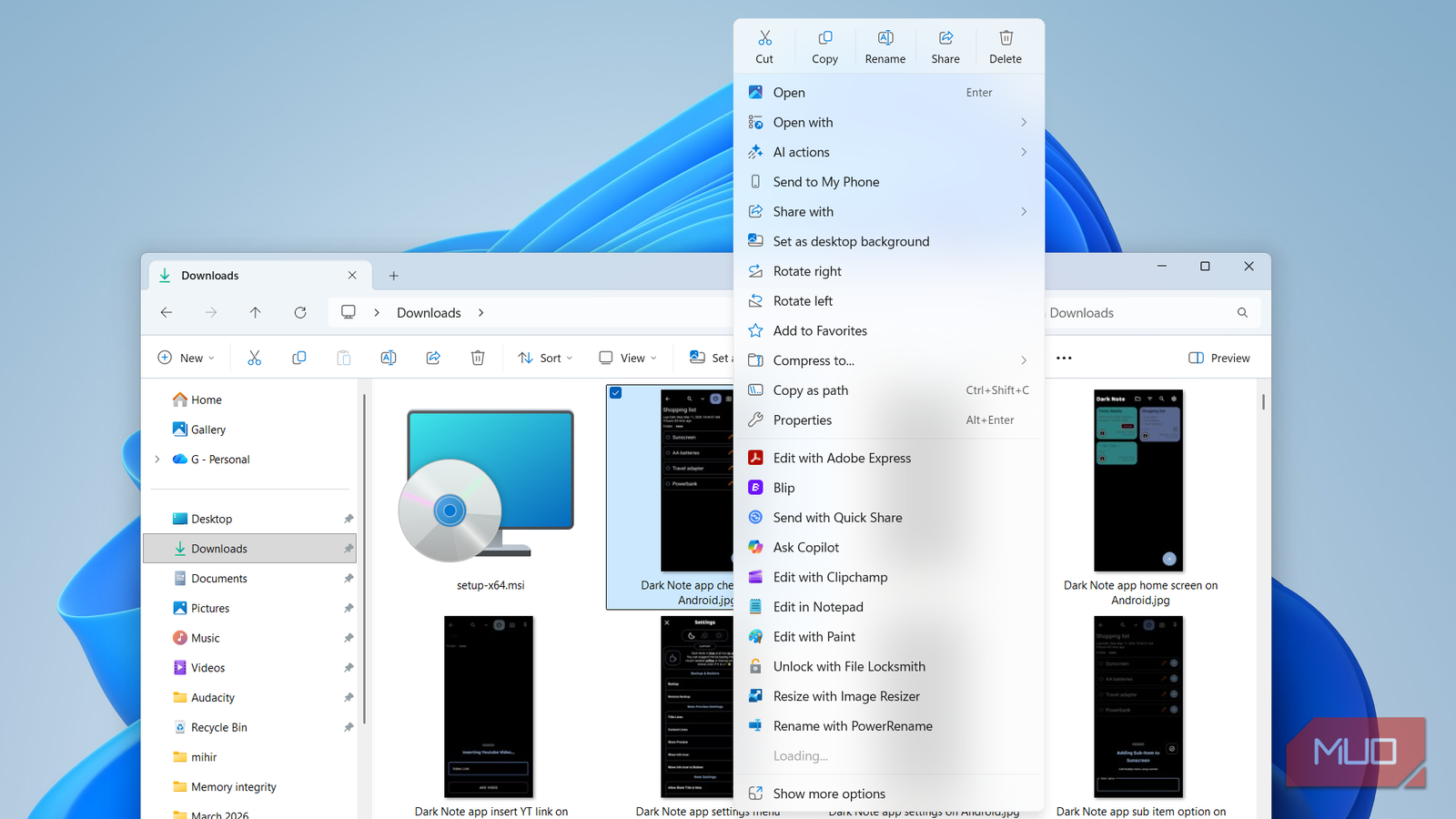Open the View dropdown
This screenshot has width=1456, height=819.
(x=628, y=359)
